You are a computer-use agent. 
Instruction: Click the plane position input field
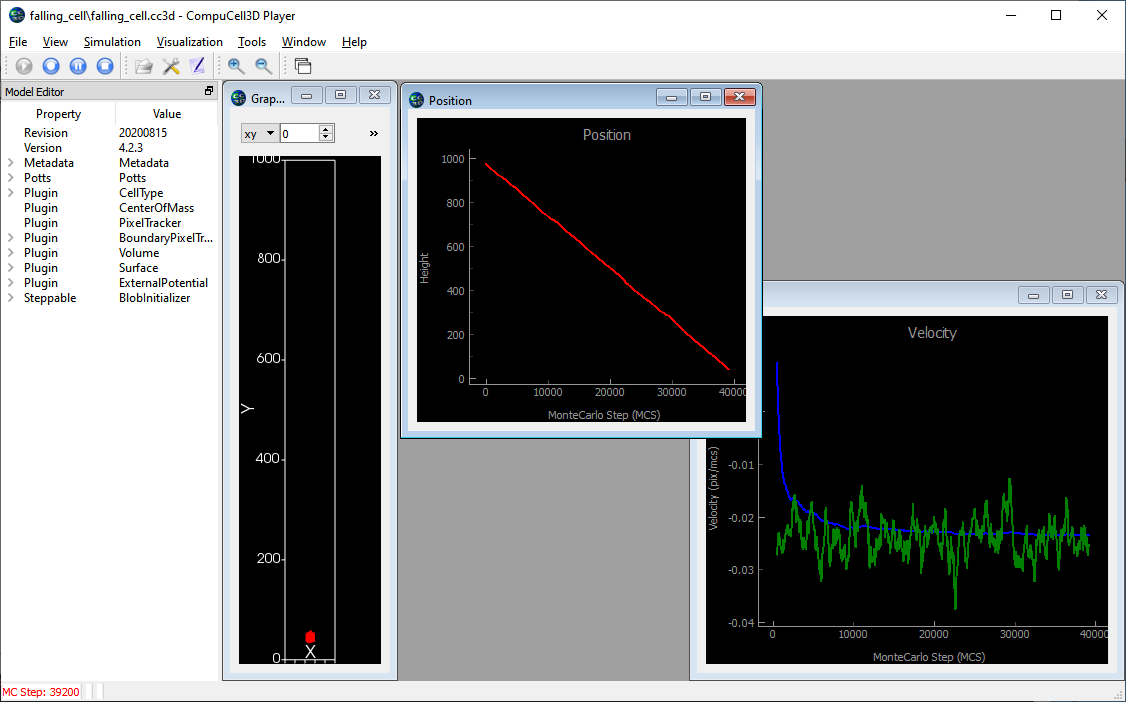pyautogui.click(x=299, y=133)
